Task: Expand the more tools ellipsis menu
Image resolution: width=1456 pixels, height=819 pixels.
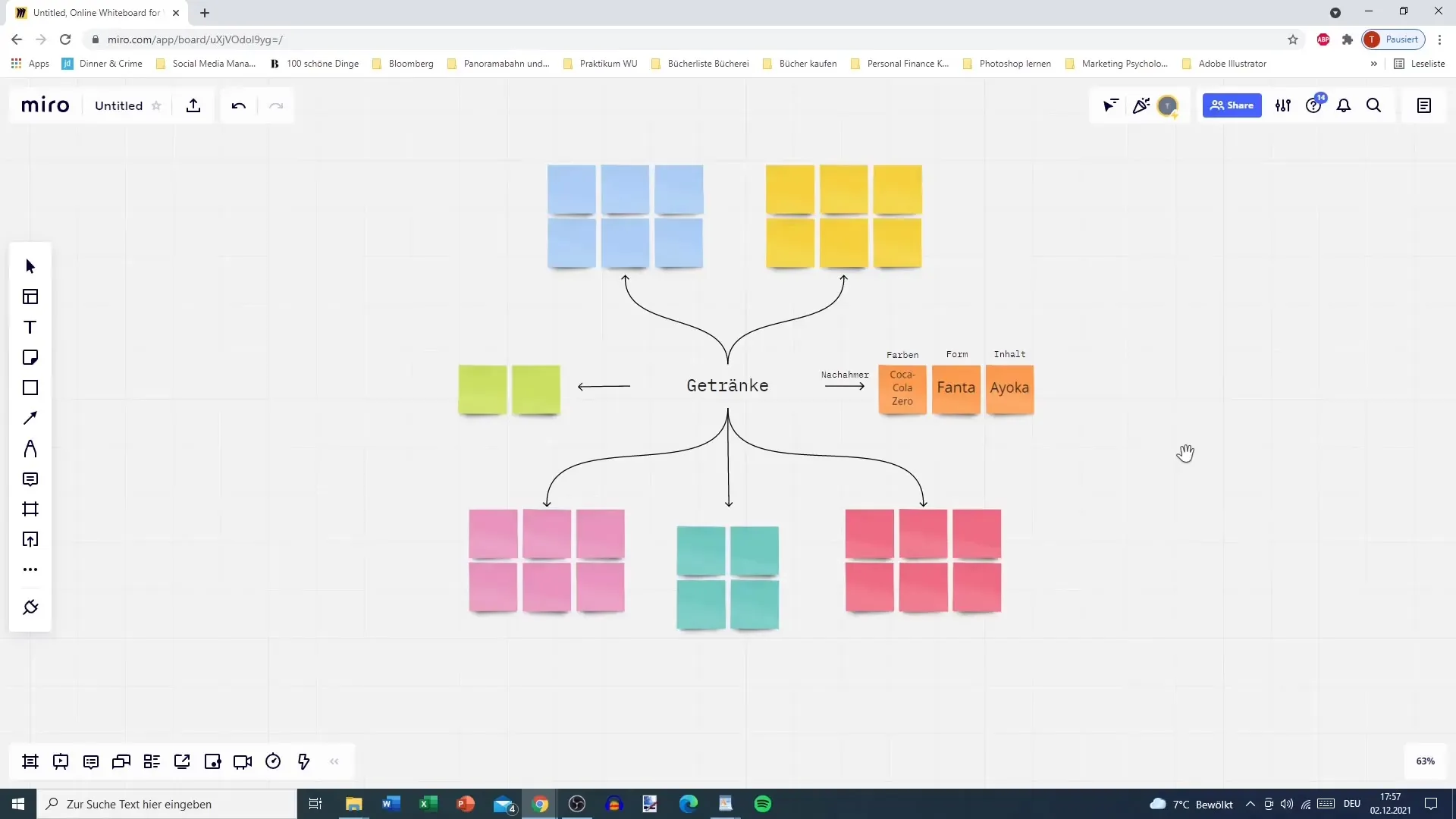Action: coord(30,569)
